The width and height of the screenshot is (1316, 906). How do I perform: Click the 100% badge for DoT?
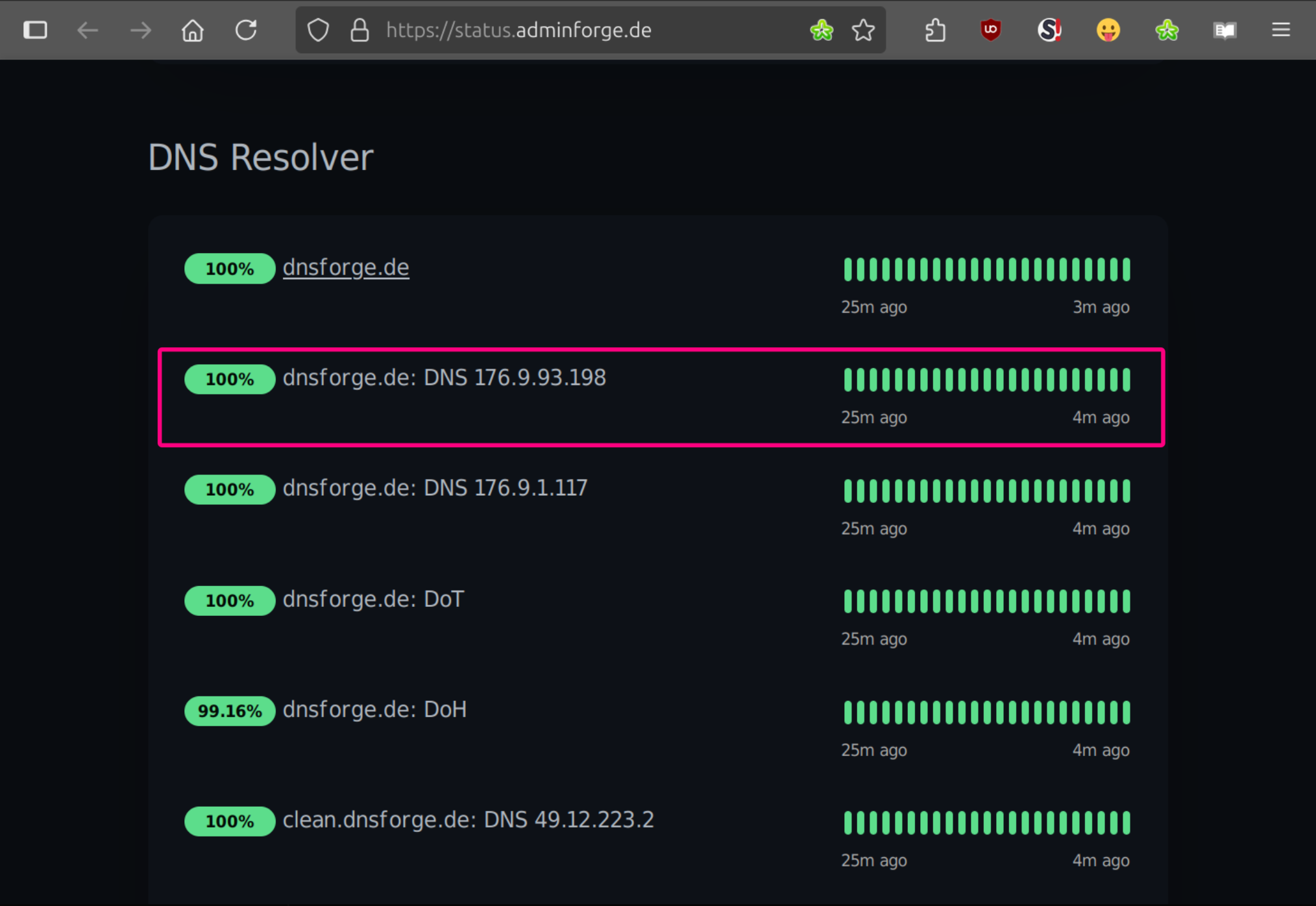coord(230,600)
